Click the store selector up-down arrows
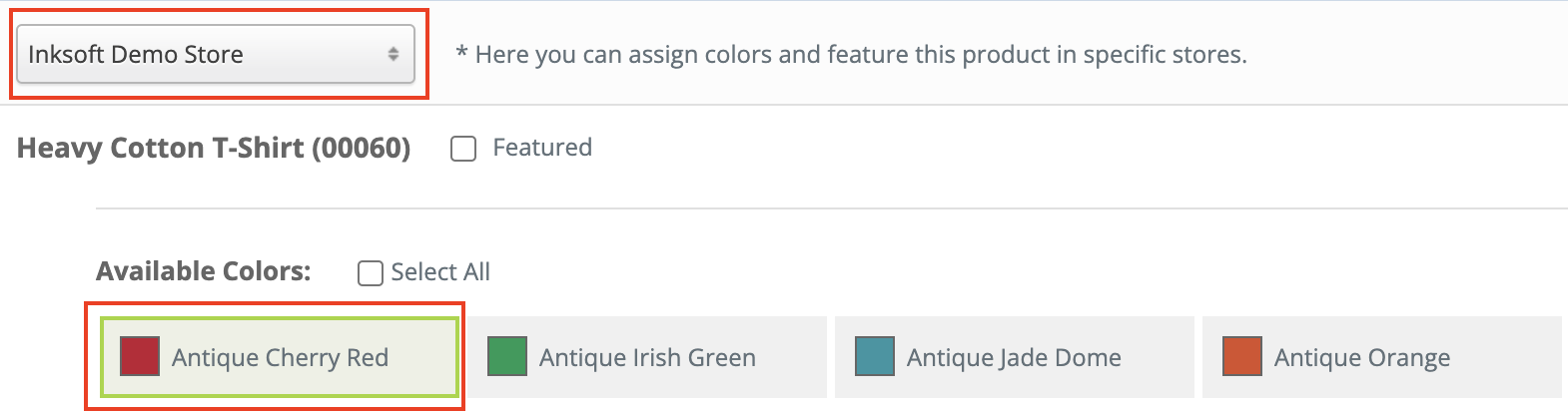Image resolution: width=1568 pixels, height=411 pixels. [x=393, y=54]
